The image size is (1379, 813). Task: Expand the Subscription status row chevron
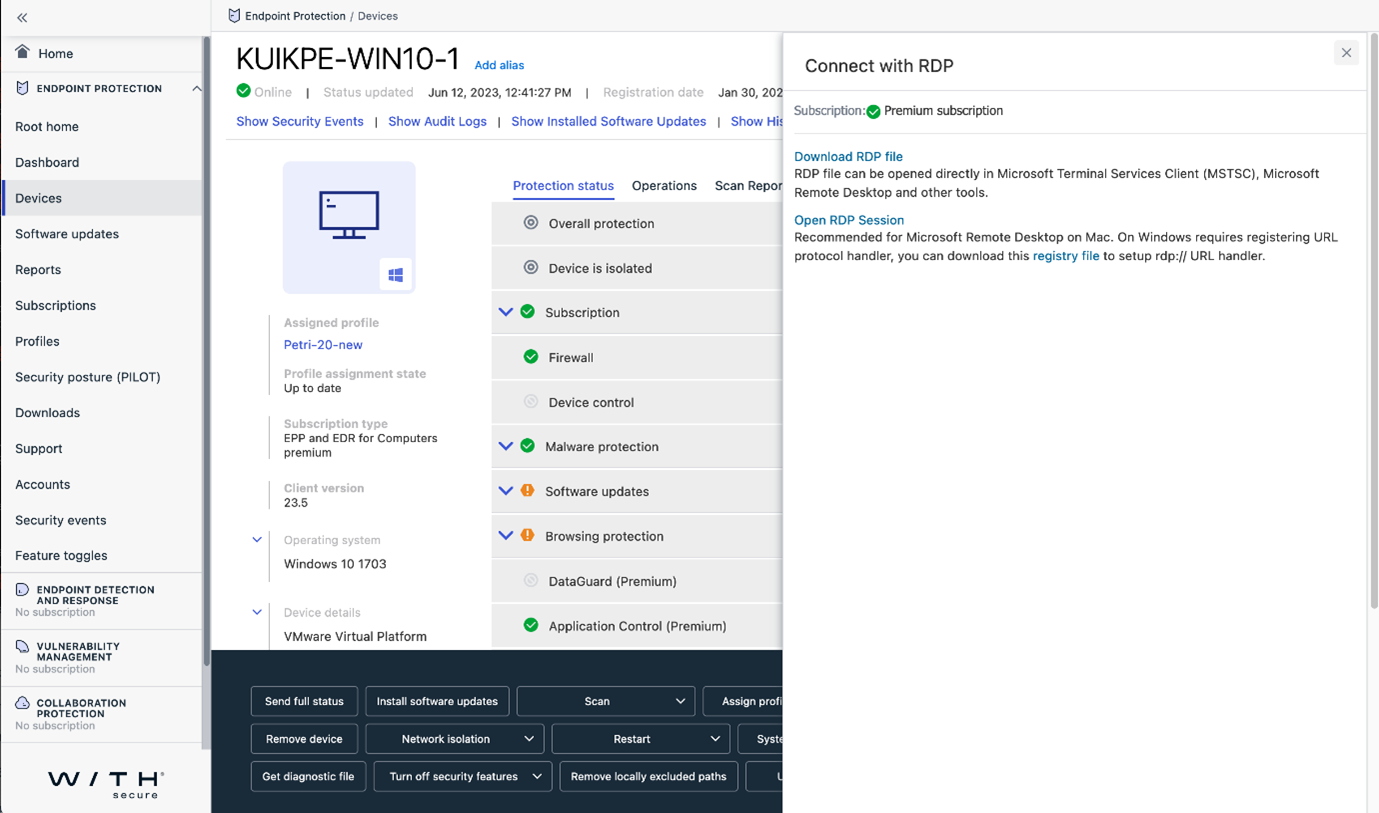click(506, 312)
